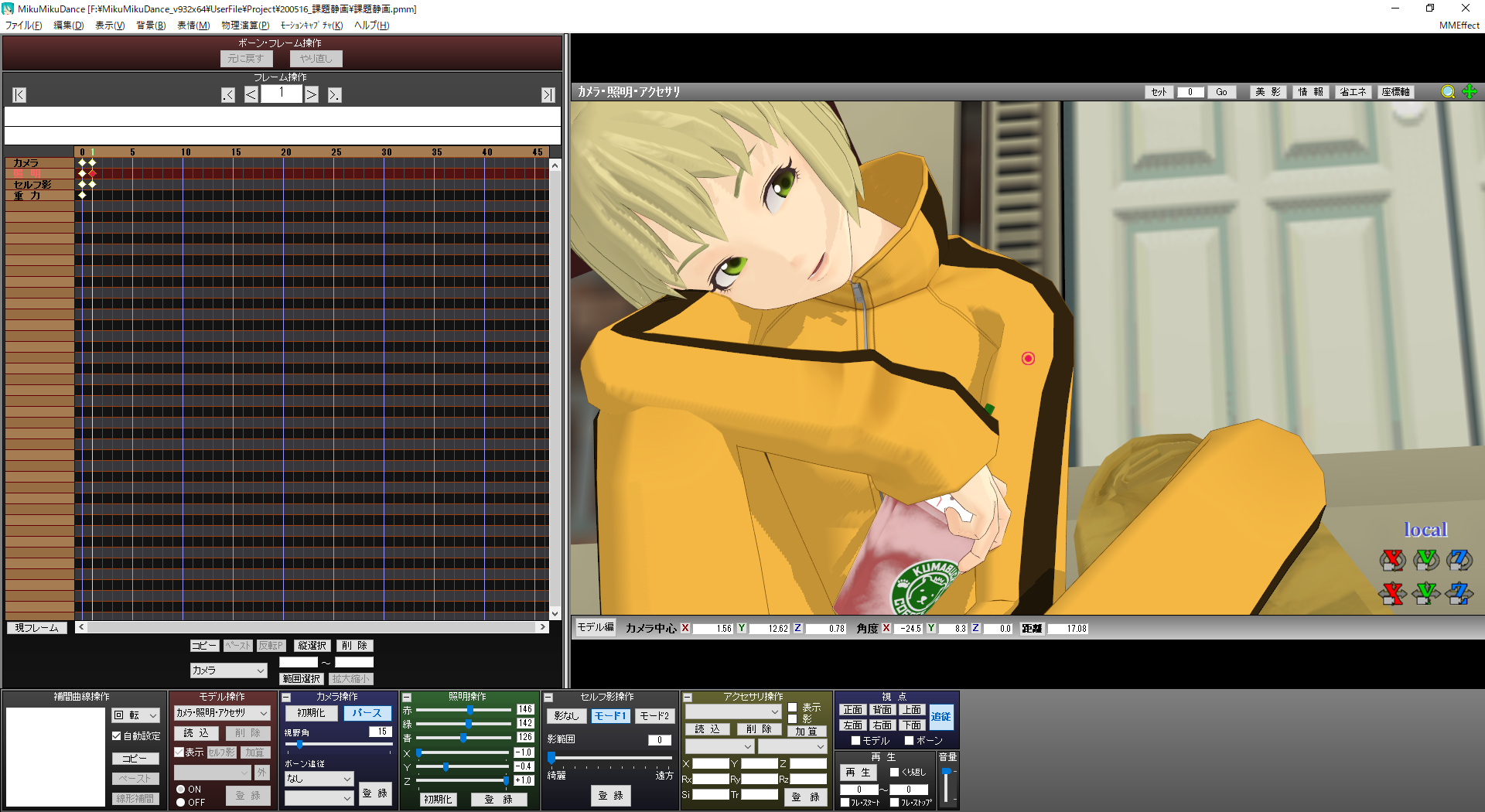Expand the ボーン追従 なし dropdown
1485x812 pixels.
[x=319, y=779]
